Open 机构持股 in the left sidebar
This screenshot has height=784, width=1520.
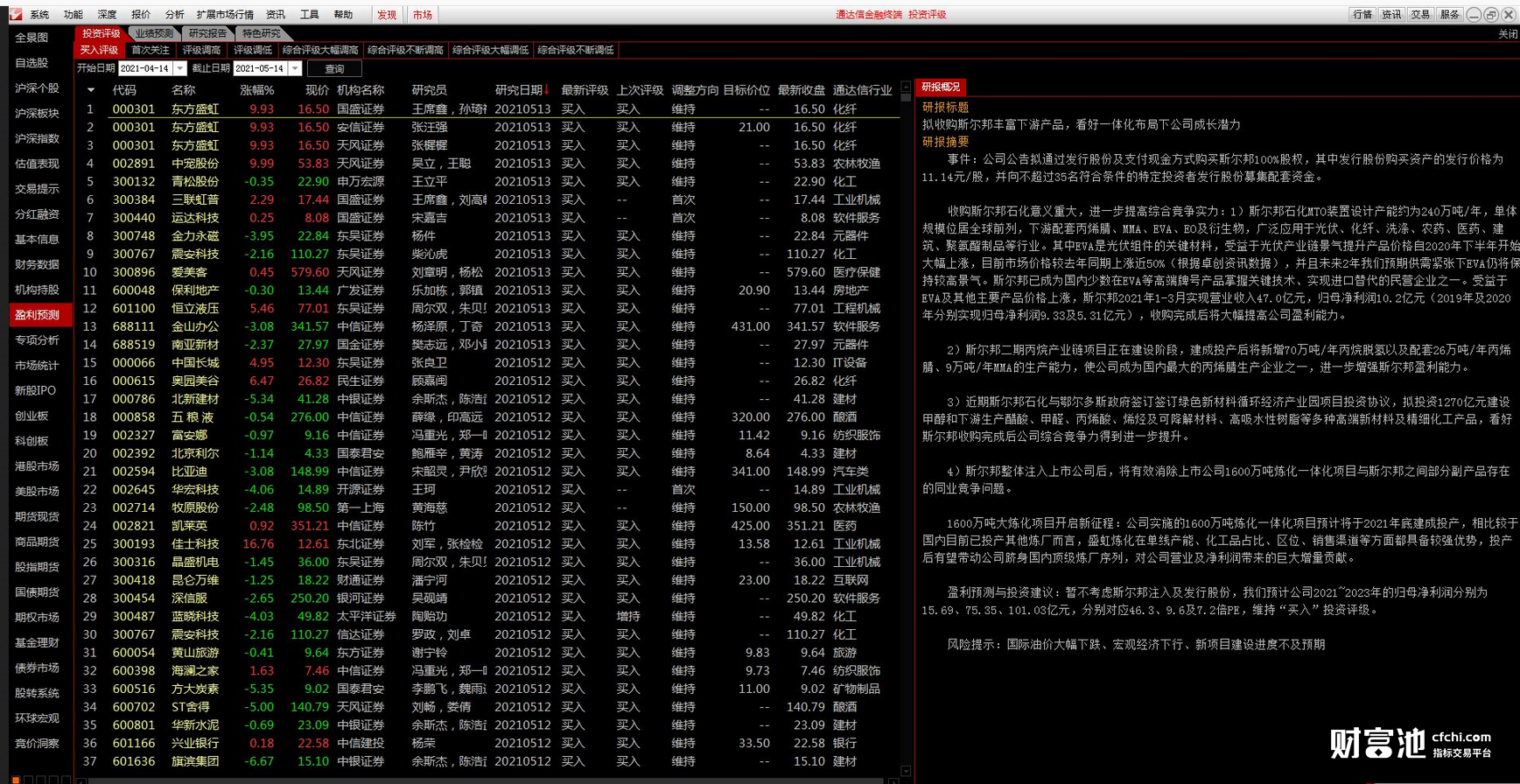click(x=37, y=290)
